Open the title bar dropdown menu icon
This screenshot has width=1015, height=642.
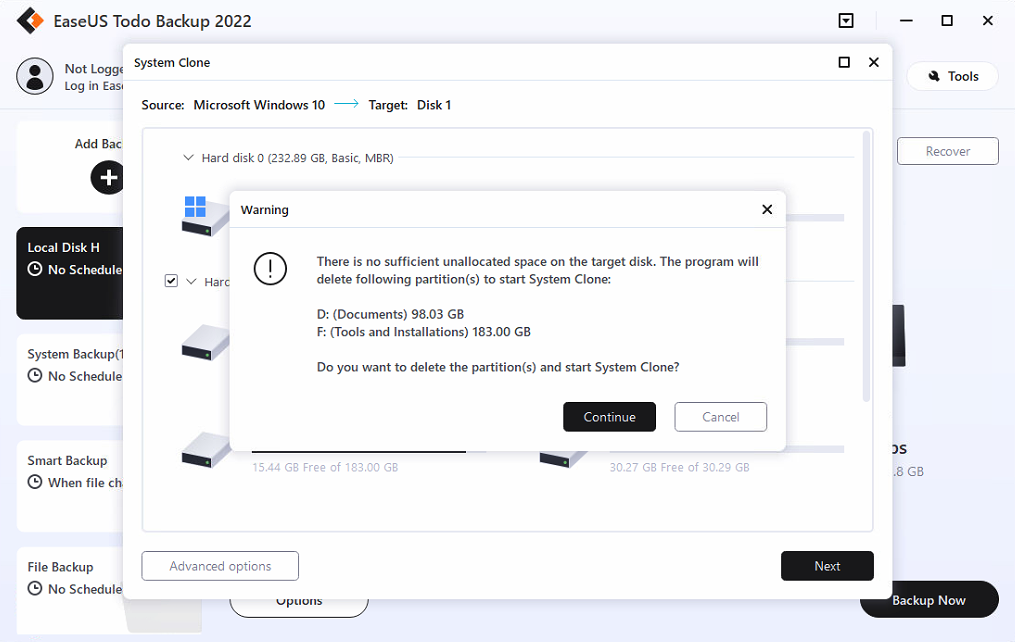coord(846,21)
